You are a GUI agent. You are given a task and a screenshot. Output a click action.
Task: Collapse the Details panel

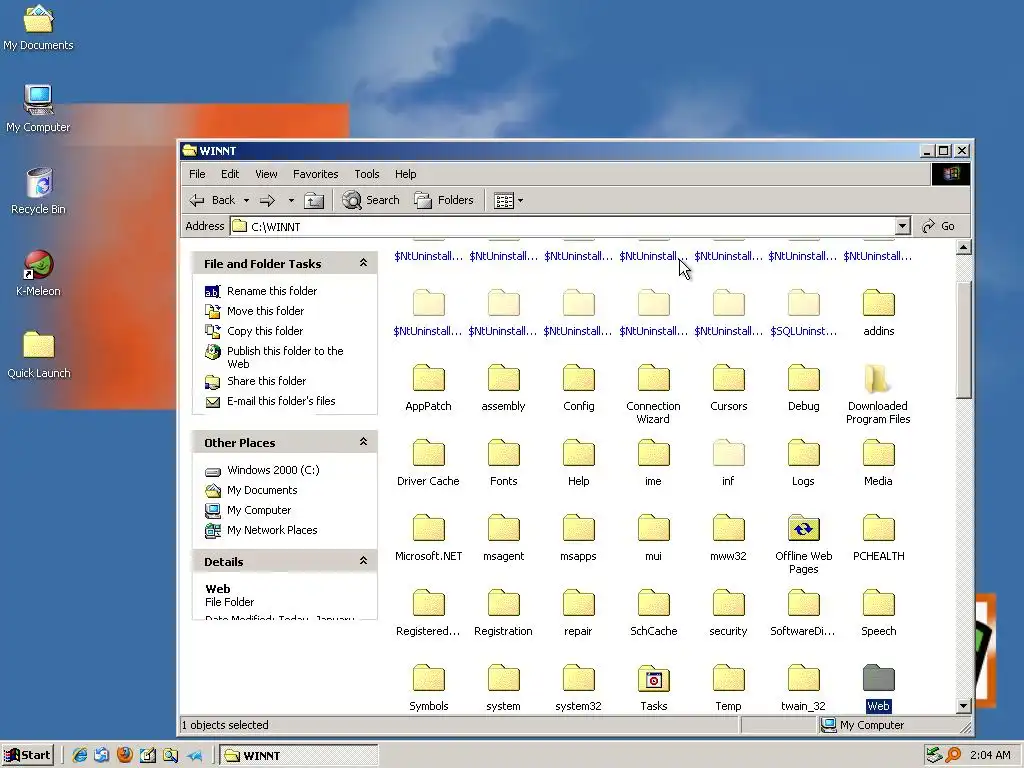pos(363,561)
